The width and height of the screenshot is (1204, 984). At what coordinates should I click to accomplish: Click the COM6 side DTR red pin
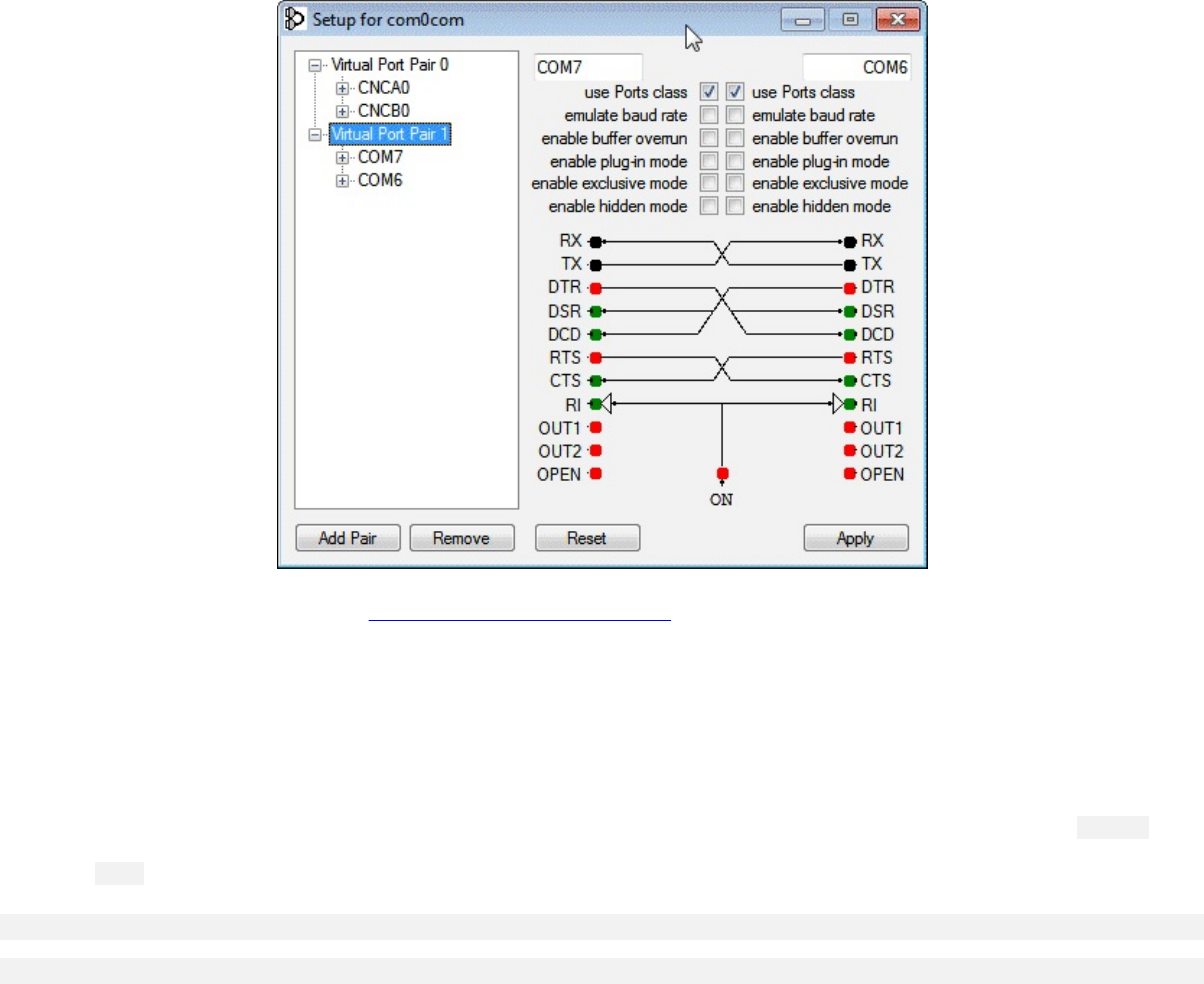click(850, 288)
